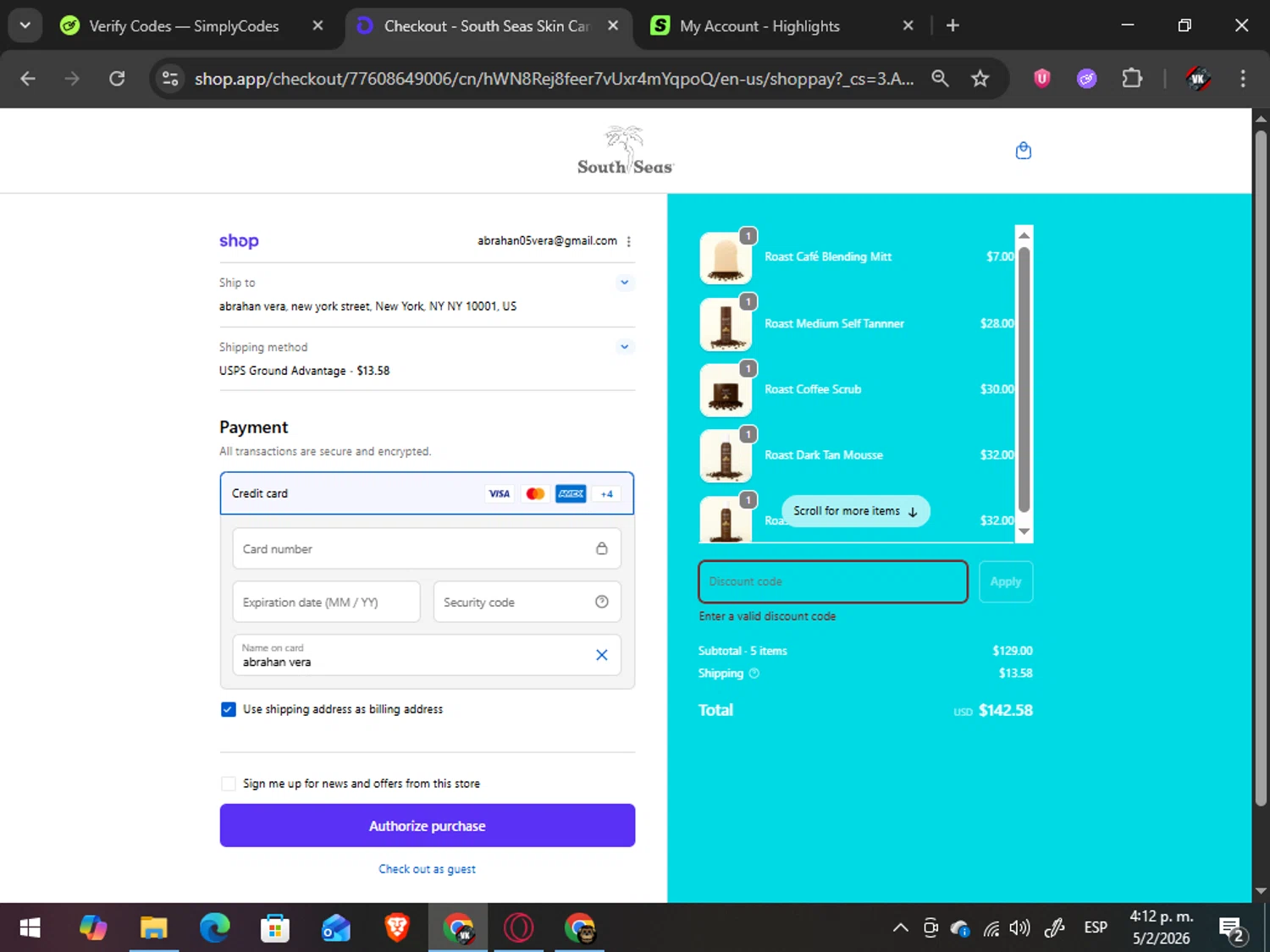Open File Explorer from the taskbar
This screenshot has width=1270, height=952.
click(153, 928)
